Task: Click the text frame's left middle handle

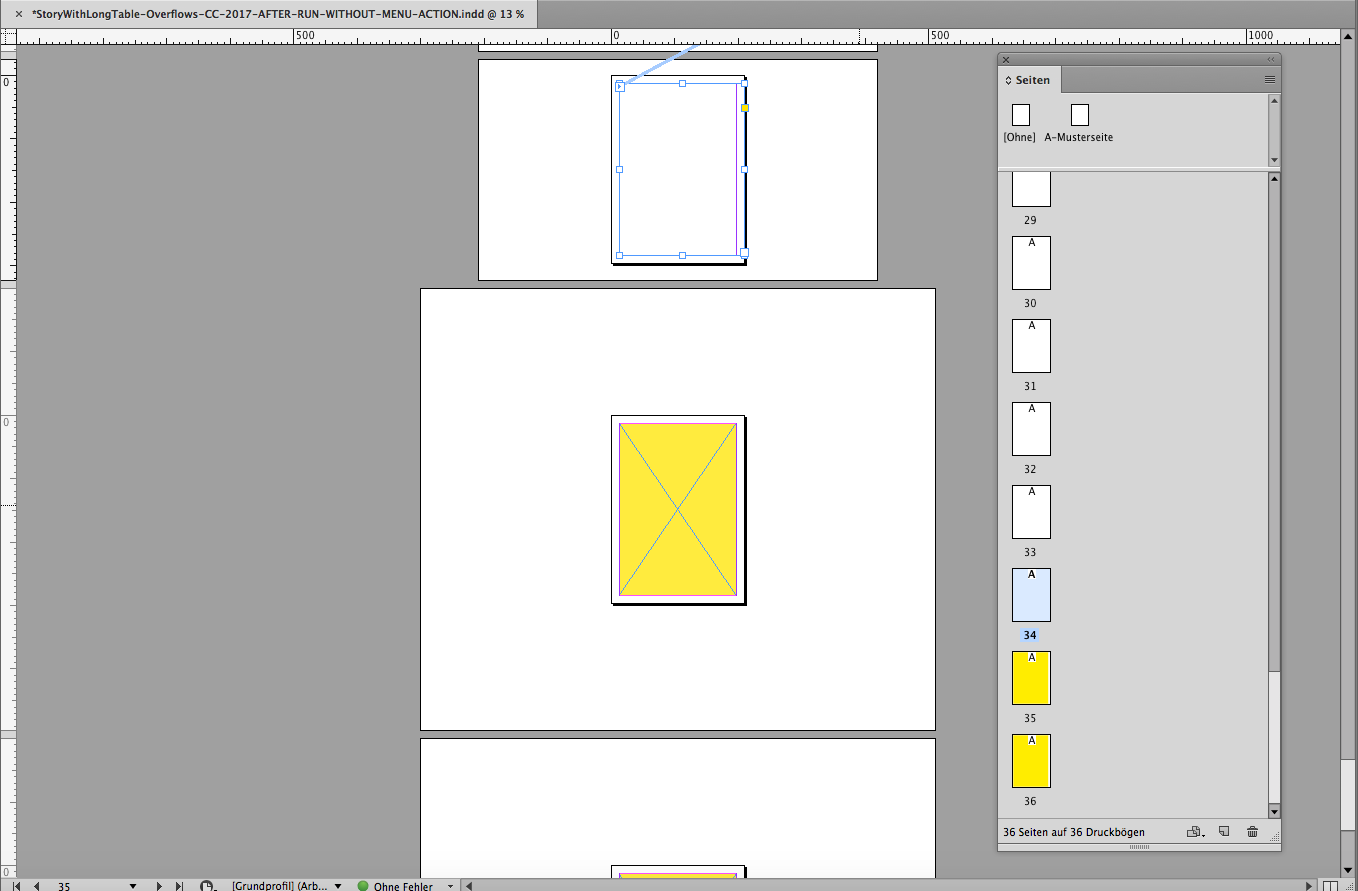Action: coord(619,169)
